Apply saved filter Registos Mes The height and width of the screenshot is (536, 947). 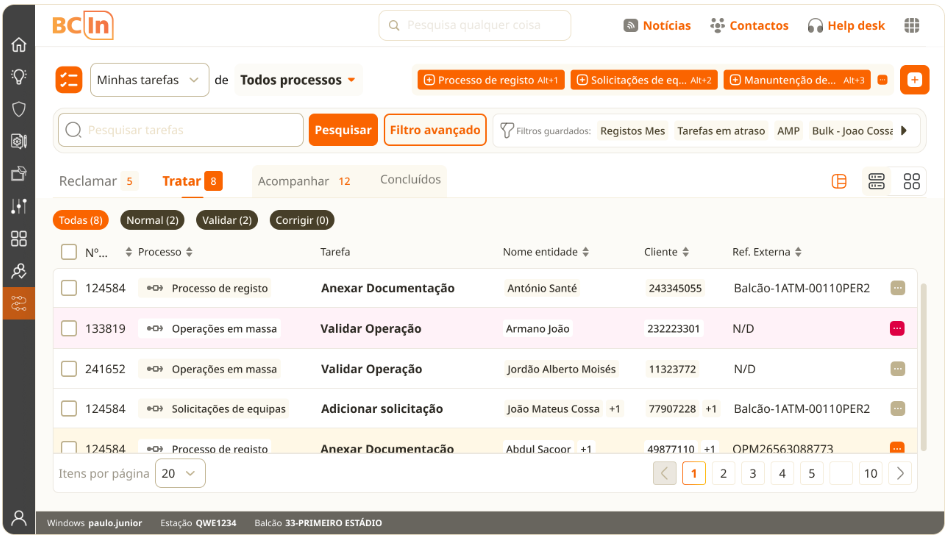[x=632, y=131]
